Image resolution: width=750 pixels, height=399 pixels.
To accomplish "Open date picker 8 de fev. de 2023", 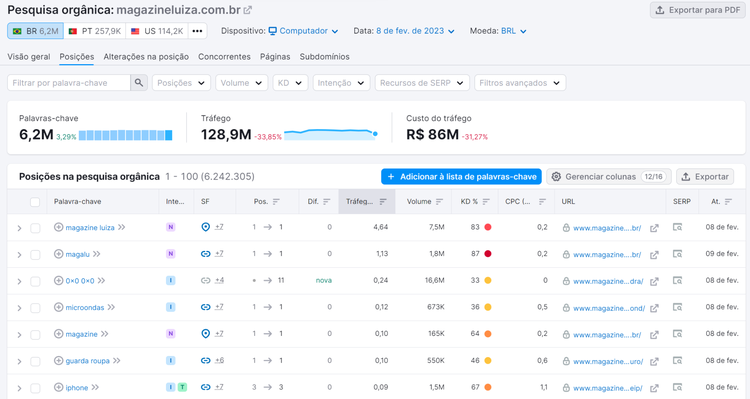I will tap(415, 31).
